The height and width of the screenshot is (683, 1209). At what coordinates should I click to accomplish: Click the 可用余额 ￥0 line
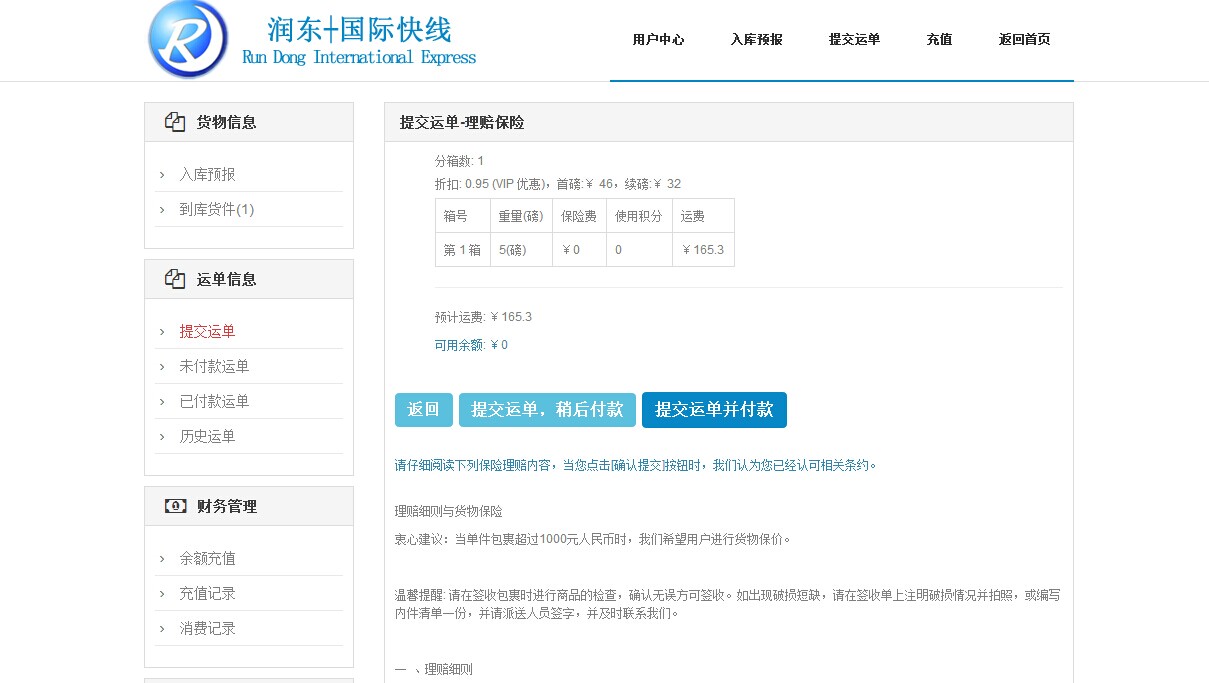tap(471, 345)
